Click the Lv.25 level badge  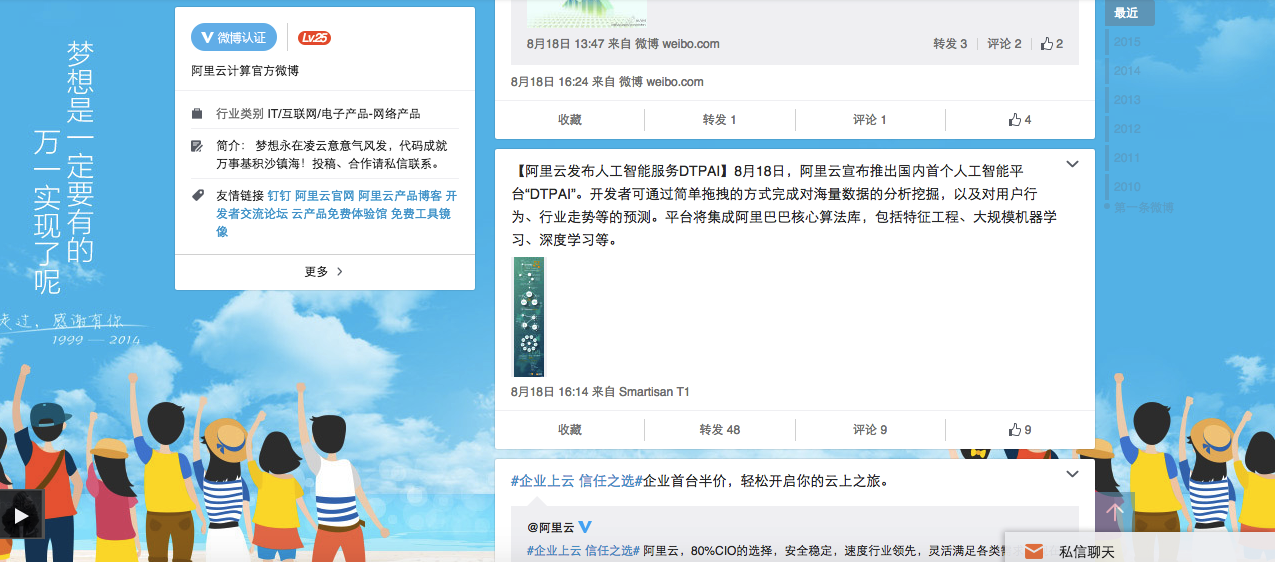coord(314,38)
